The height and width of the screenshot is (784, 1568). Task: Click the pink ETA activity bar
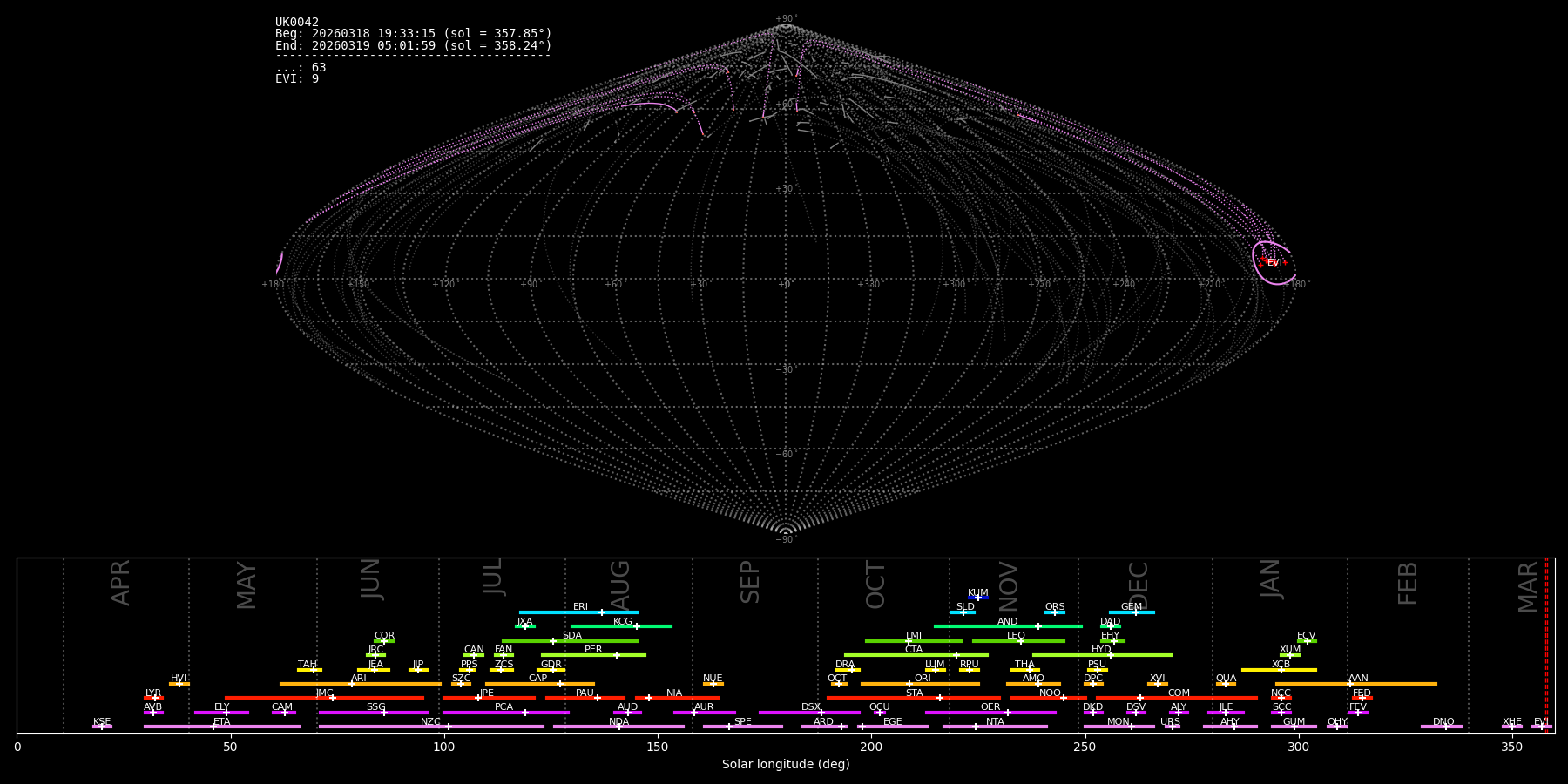pos(222,727)
